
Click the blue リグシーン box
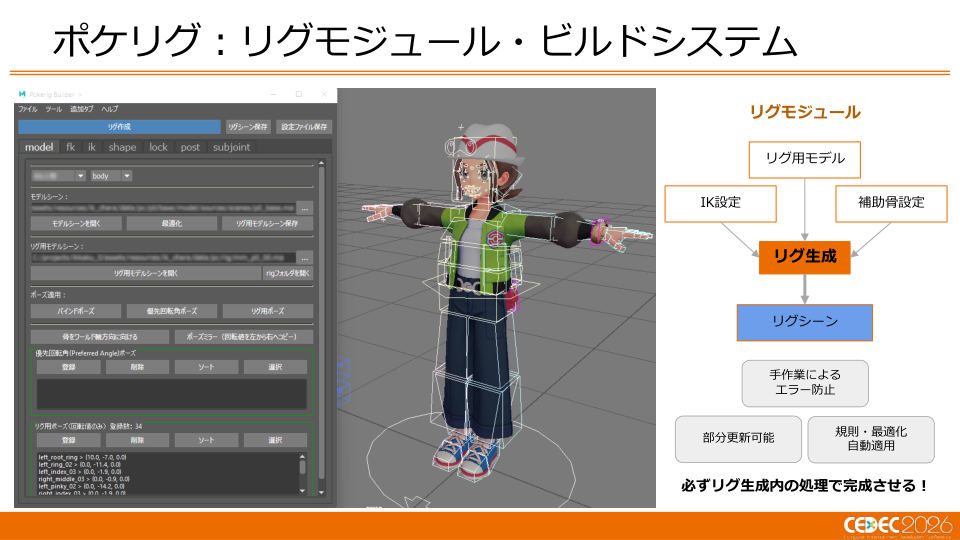coord(804,322)
